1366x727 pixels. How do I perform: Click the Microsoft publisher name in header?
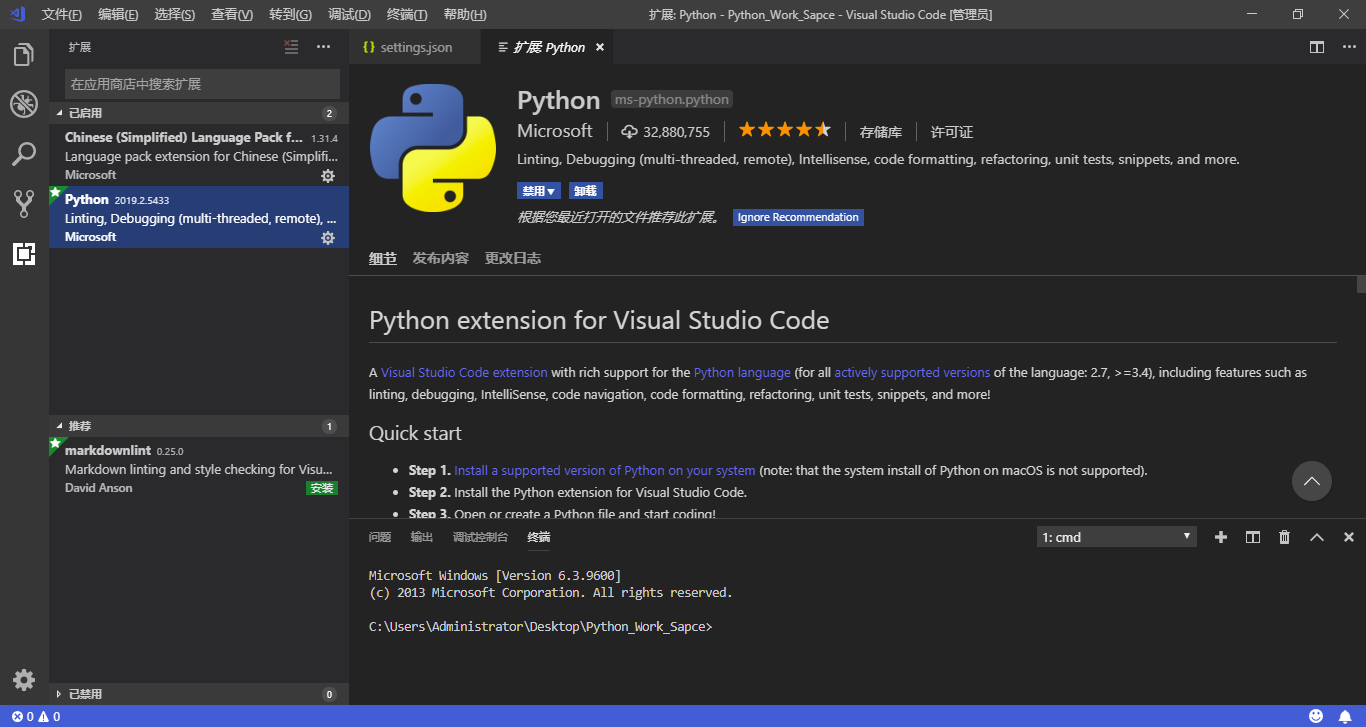tap(555, 131)
